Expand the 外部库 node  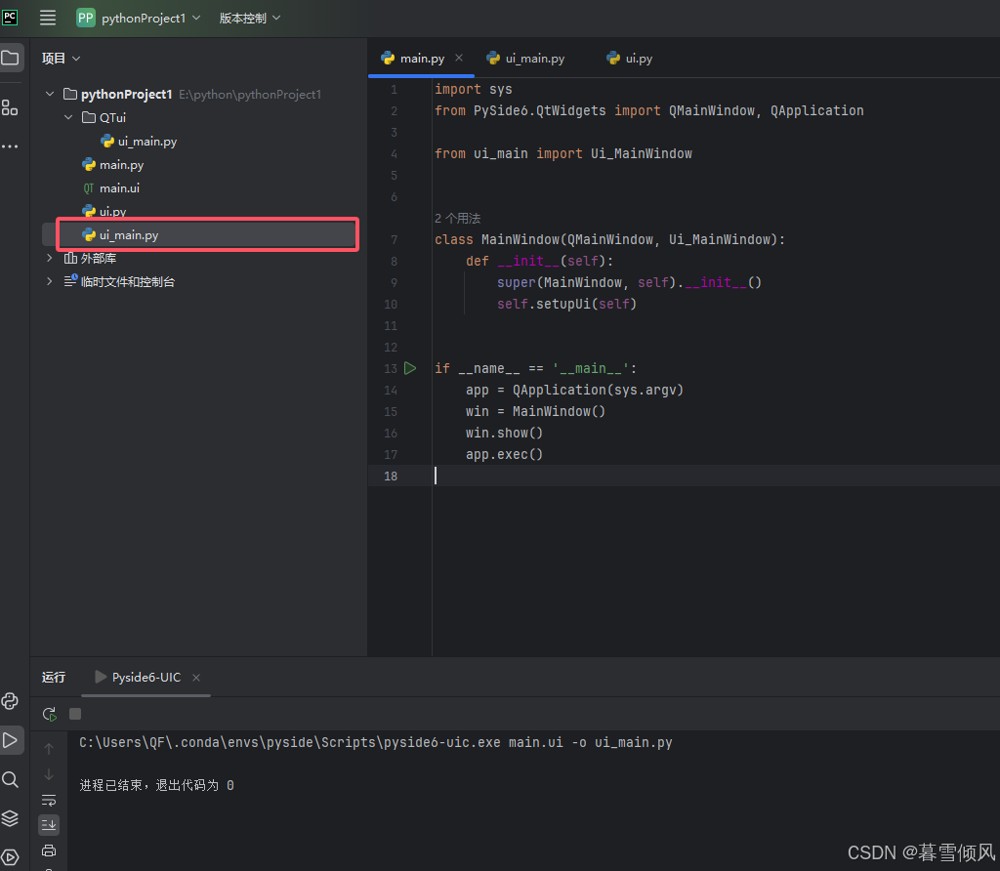pos(50,258)
